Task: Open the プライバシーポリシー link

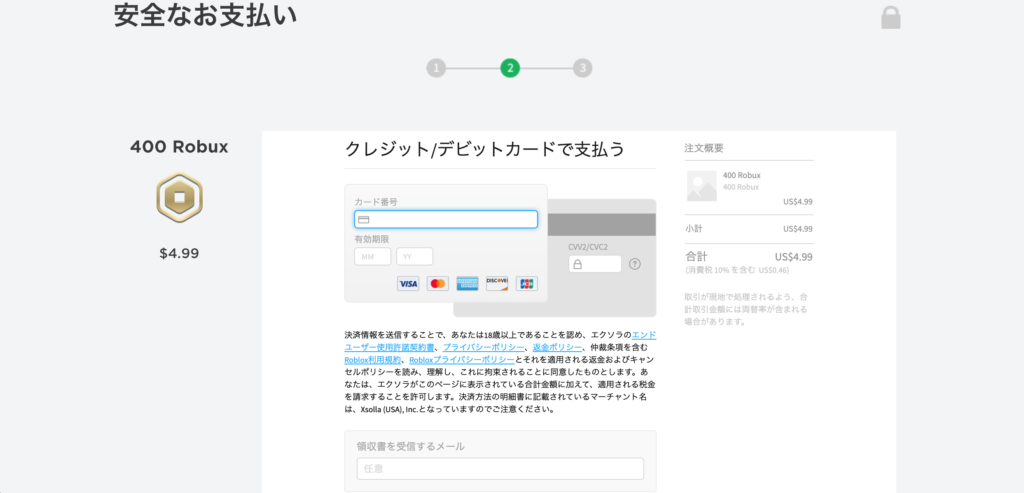Action: pyautogui.click(x=483, y=347)
